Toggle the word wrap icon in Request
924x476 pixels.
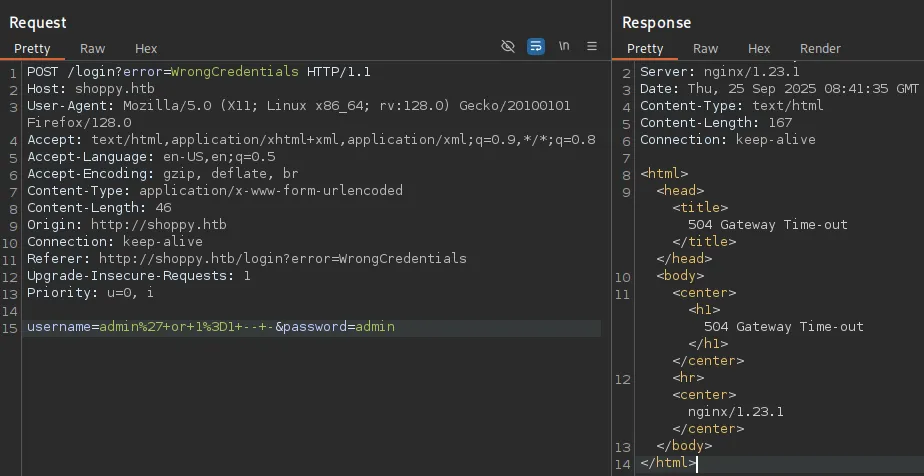pyautogui.click(x=536, y=47)
